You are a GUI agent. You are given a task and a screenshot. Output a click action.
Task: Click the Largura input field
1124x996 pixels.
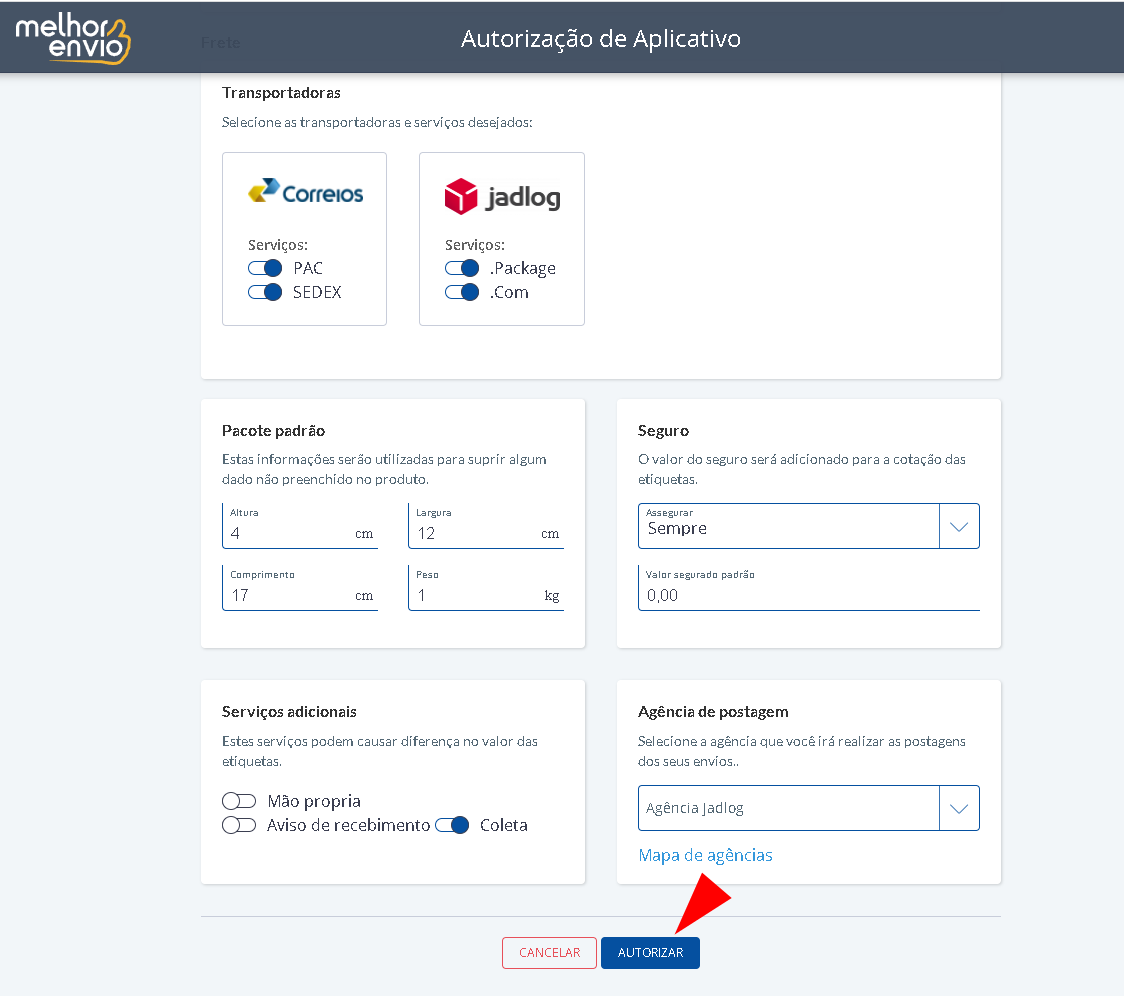point(486,526)
